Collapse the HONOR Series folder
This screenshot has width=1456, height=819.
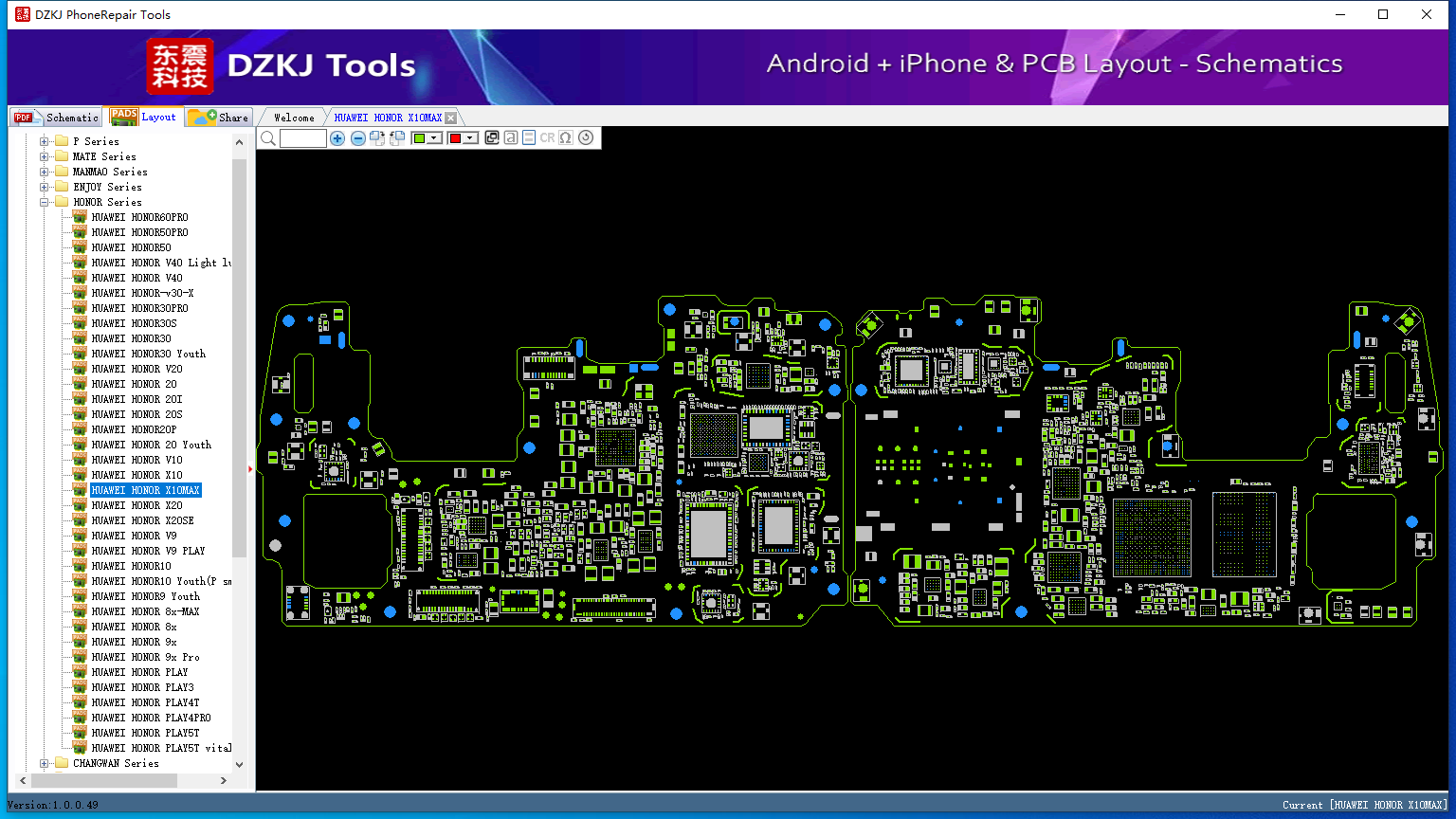tap(45, 202)
